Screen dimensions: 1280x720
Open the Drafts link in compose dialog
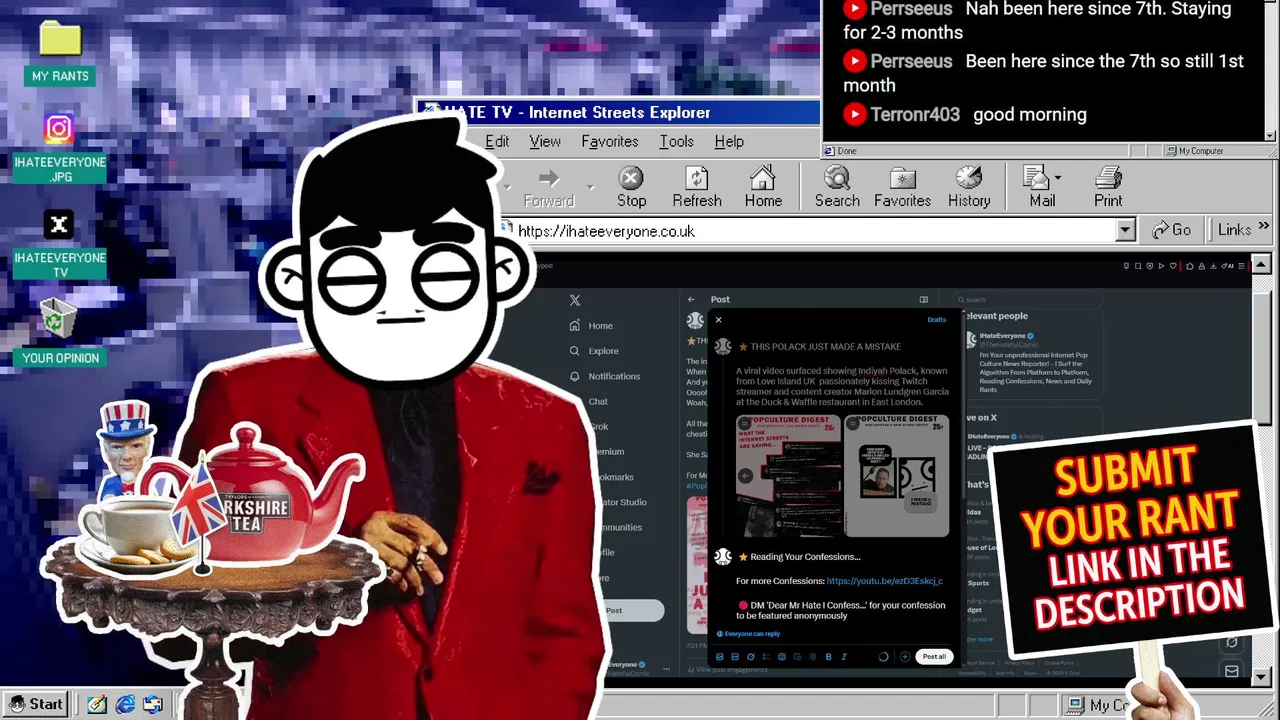(x=936, y=320)
